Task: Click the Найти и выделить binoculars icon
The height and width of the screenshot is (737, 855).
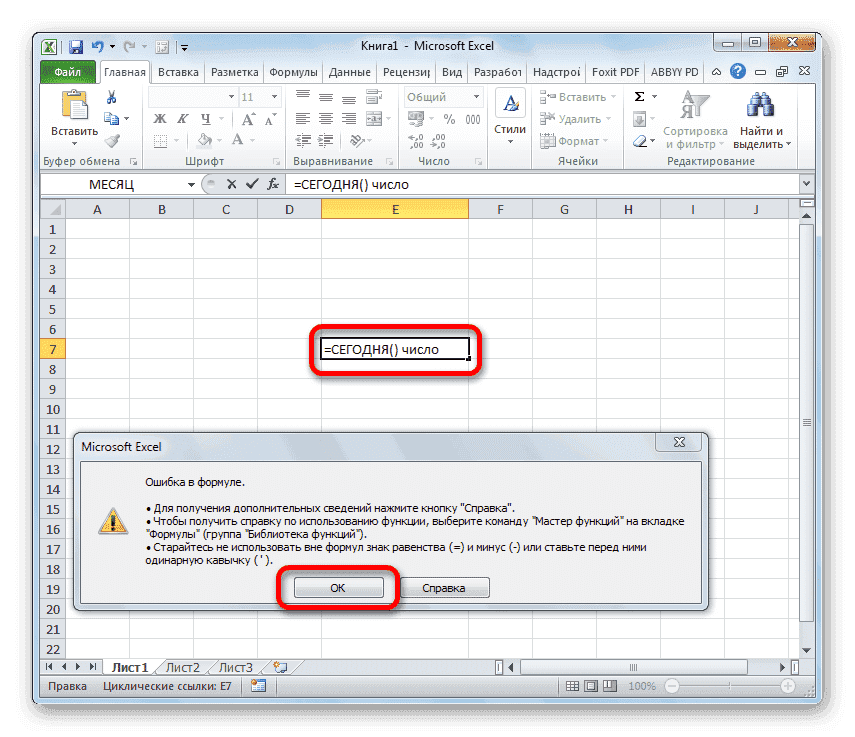Action: pyautogui.click(x=761, y=105)
